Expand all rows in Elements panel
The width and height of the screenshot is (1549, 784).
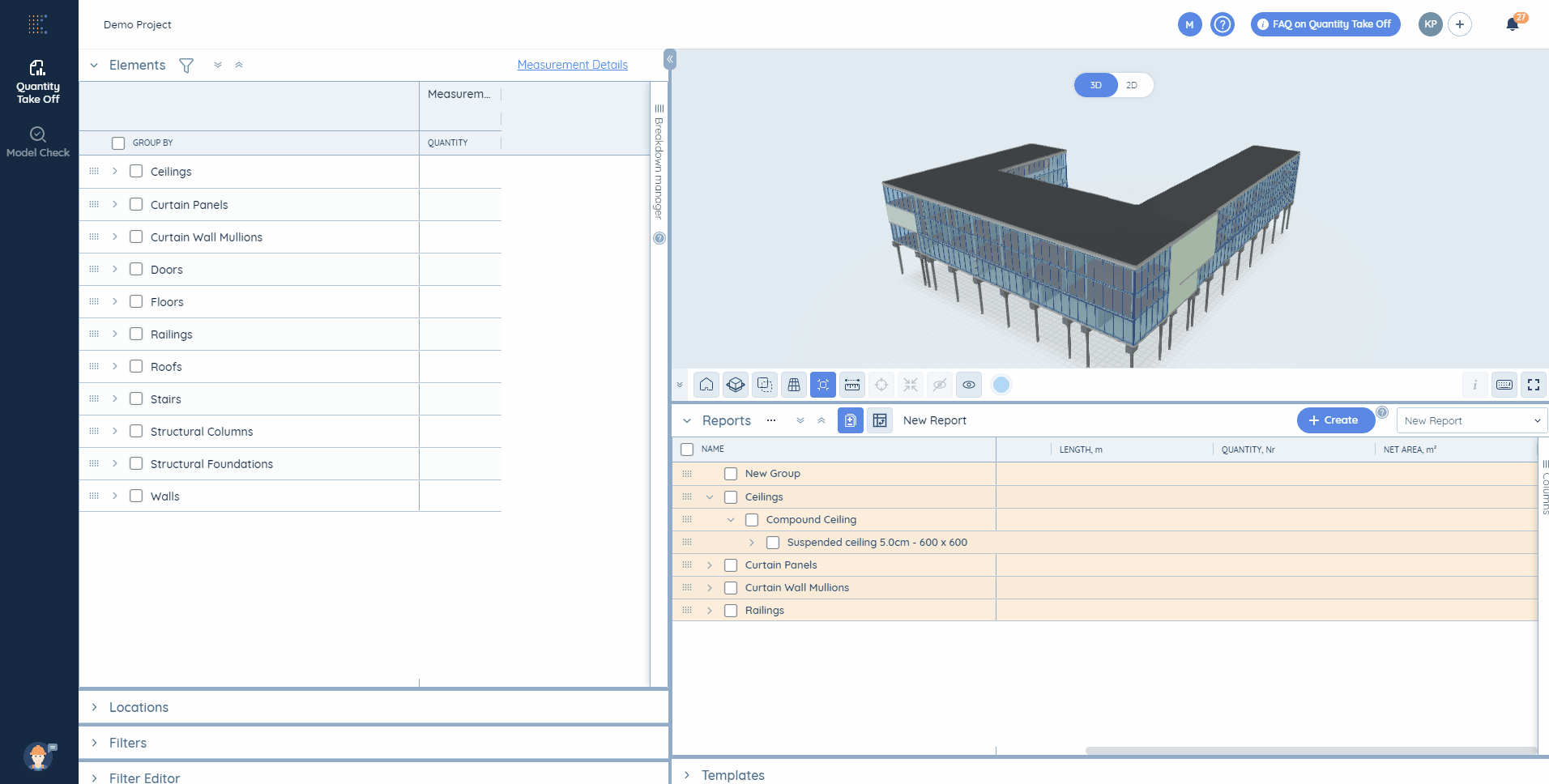[x=218, y=65]
